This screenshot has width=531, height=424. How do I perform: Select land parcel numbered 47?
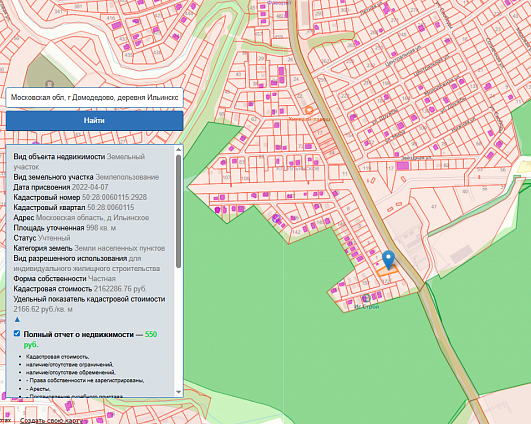point(434,207)
